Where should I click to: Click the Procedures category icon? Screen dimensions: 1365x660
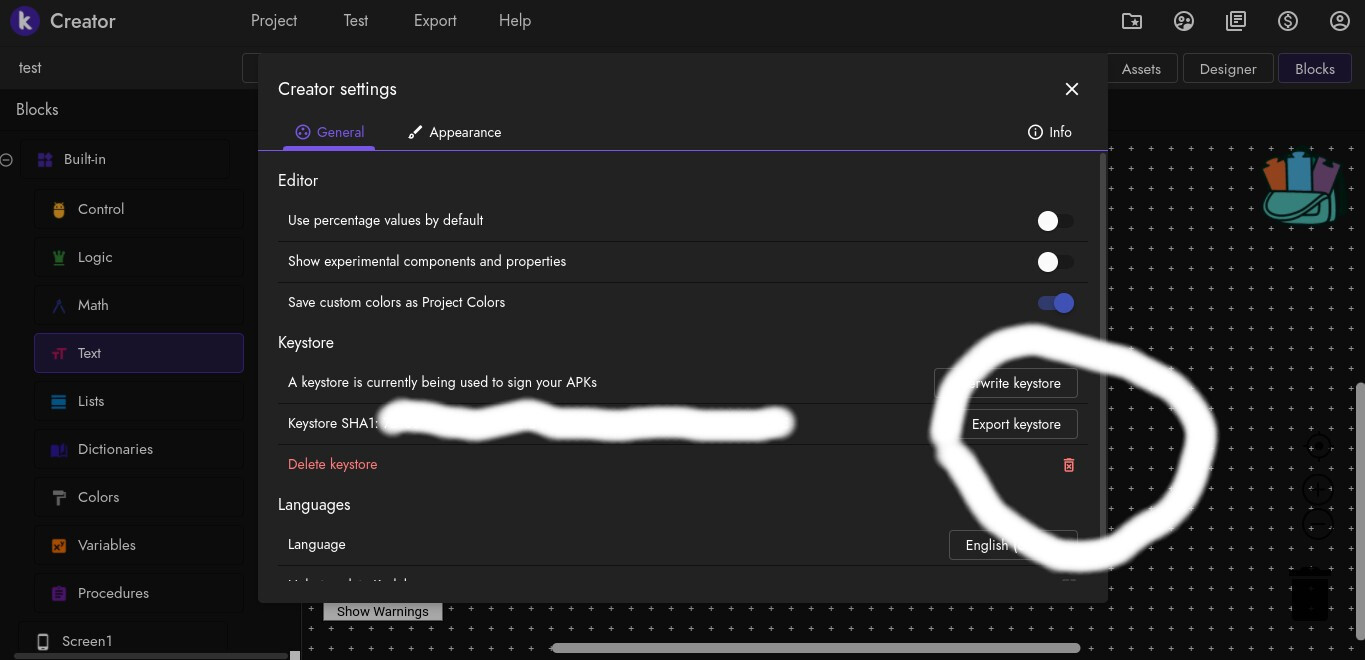[58, 593]
